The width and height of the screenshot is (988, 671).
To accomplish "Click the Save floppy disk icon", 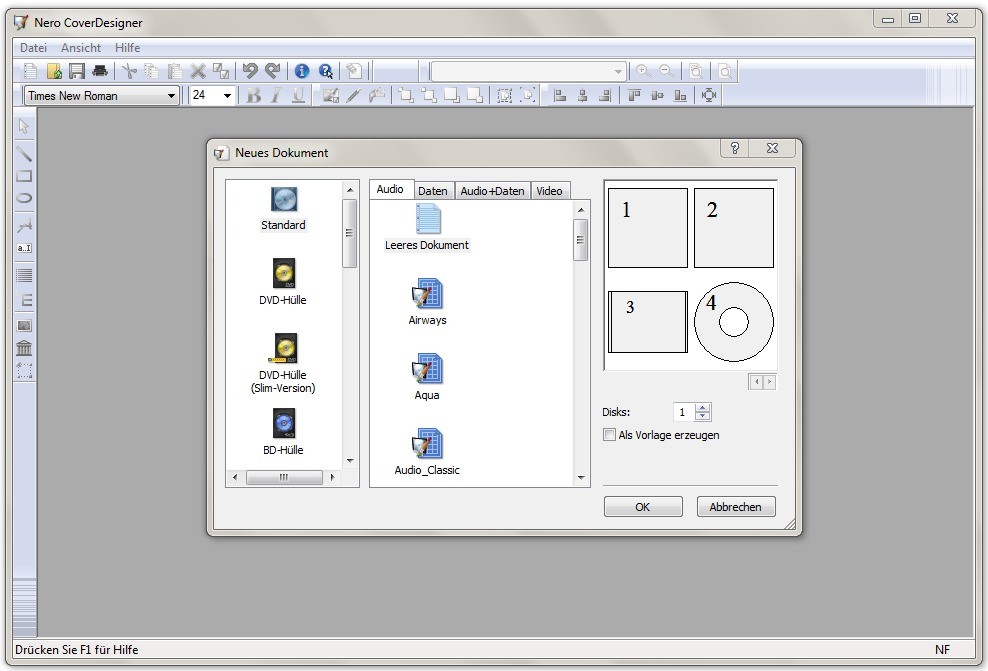I will [77, 71].
